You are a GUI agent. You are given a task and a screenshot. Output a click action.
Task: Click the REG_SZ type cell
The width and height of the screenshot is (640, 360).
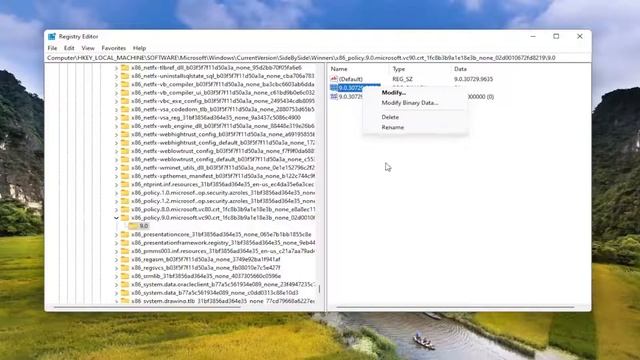(x=402, y=79)
